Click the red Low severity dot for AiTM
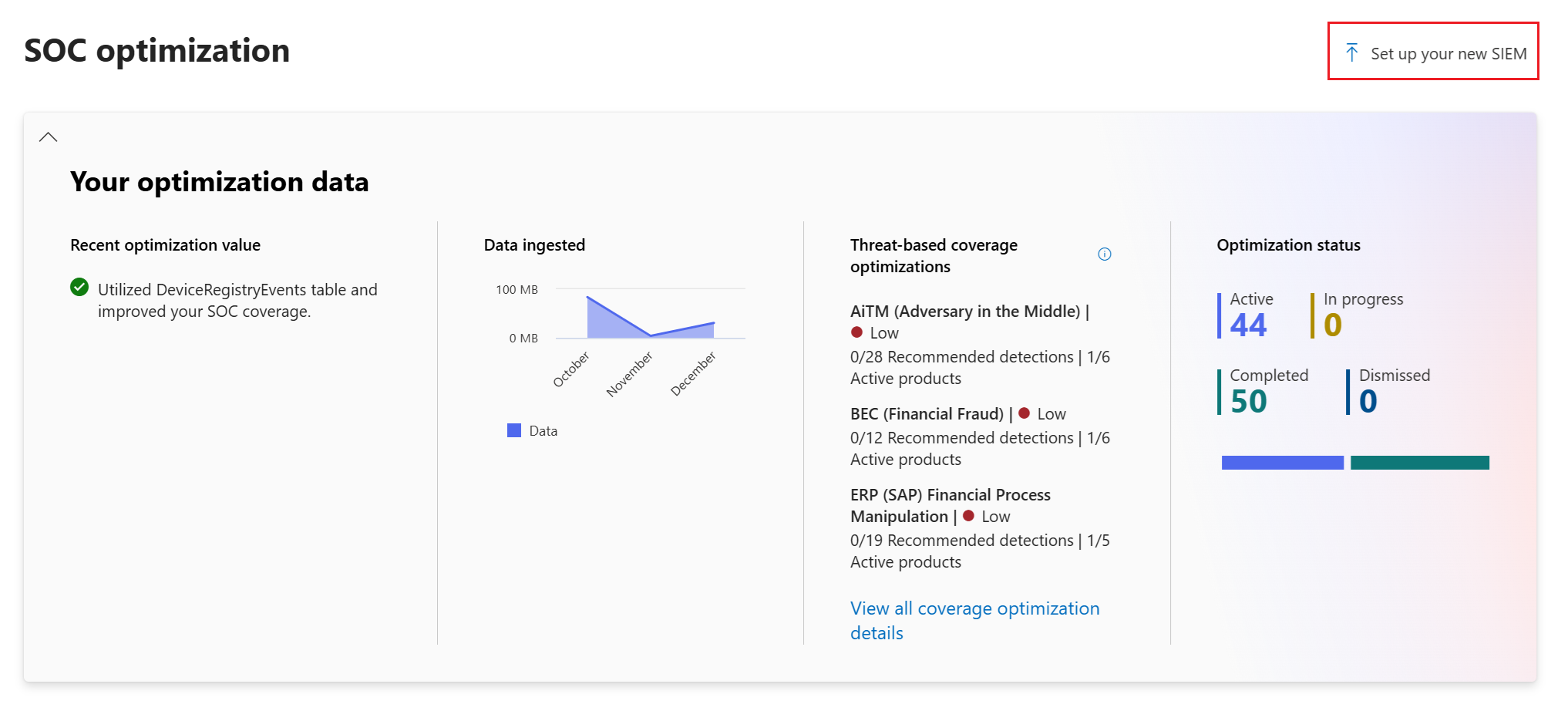This screenshot has width=1568, height=711. click(x=857, y=332)
